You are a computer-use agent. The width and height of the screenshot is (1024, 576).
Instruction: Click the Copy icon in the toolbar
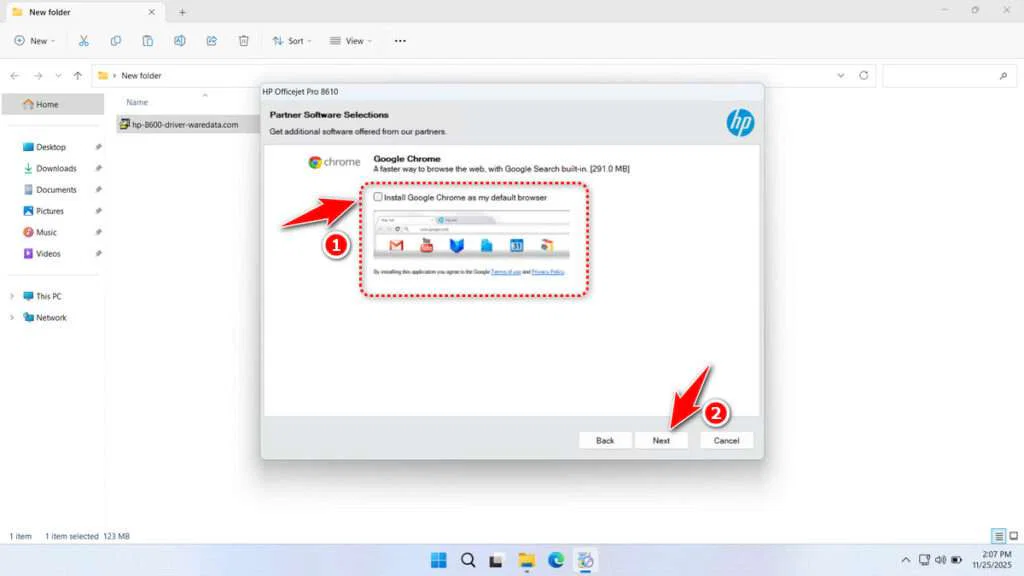pyautogui.click(x=116, y=41)
